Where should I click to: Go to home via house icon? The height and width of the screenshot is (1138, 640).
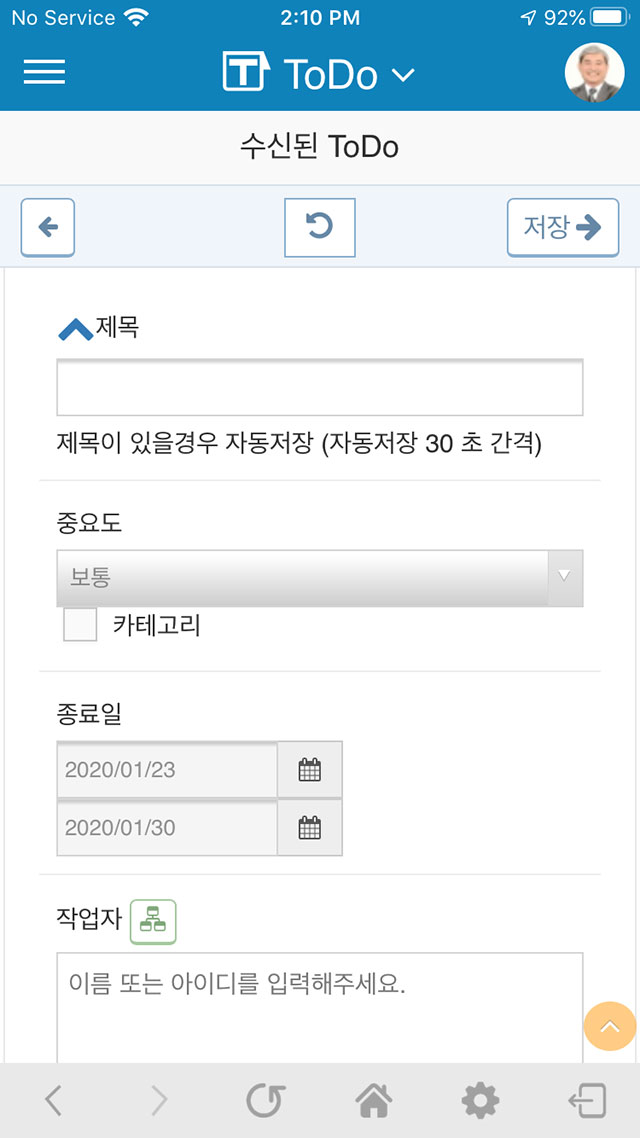[x=373, y=1101]
